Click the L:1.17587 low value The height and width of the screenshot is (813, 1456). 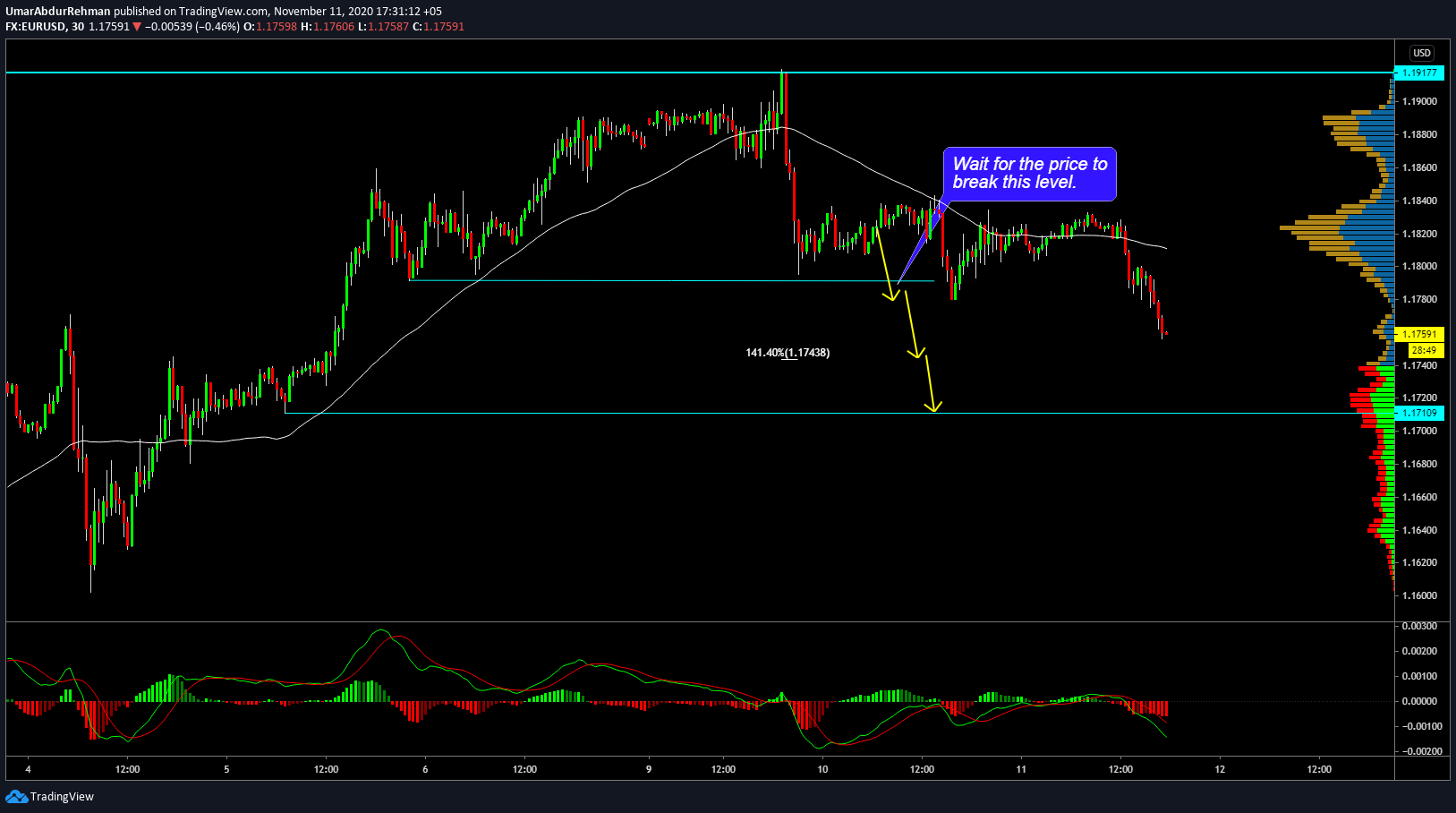(383, 27)
